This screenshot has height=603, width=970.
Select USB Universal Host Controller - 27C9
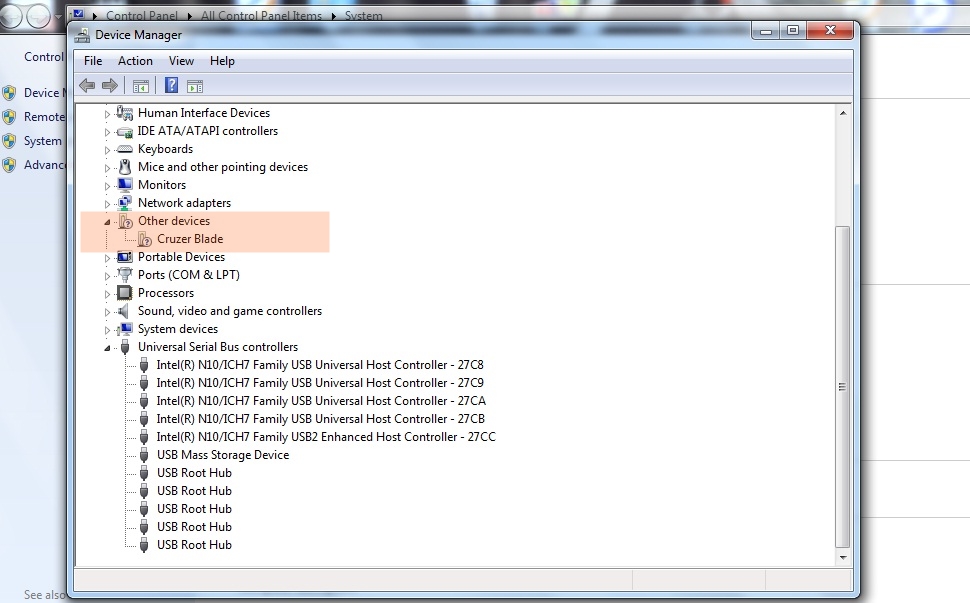click(x=320, y=383)
